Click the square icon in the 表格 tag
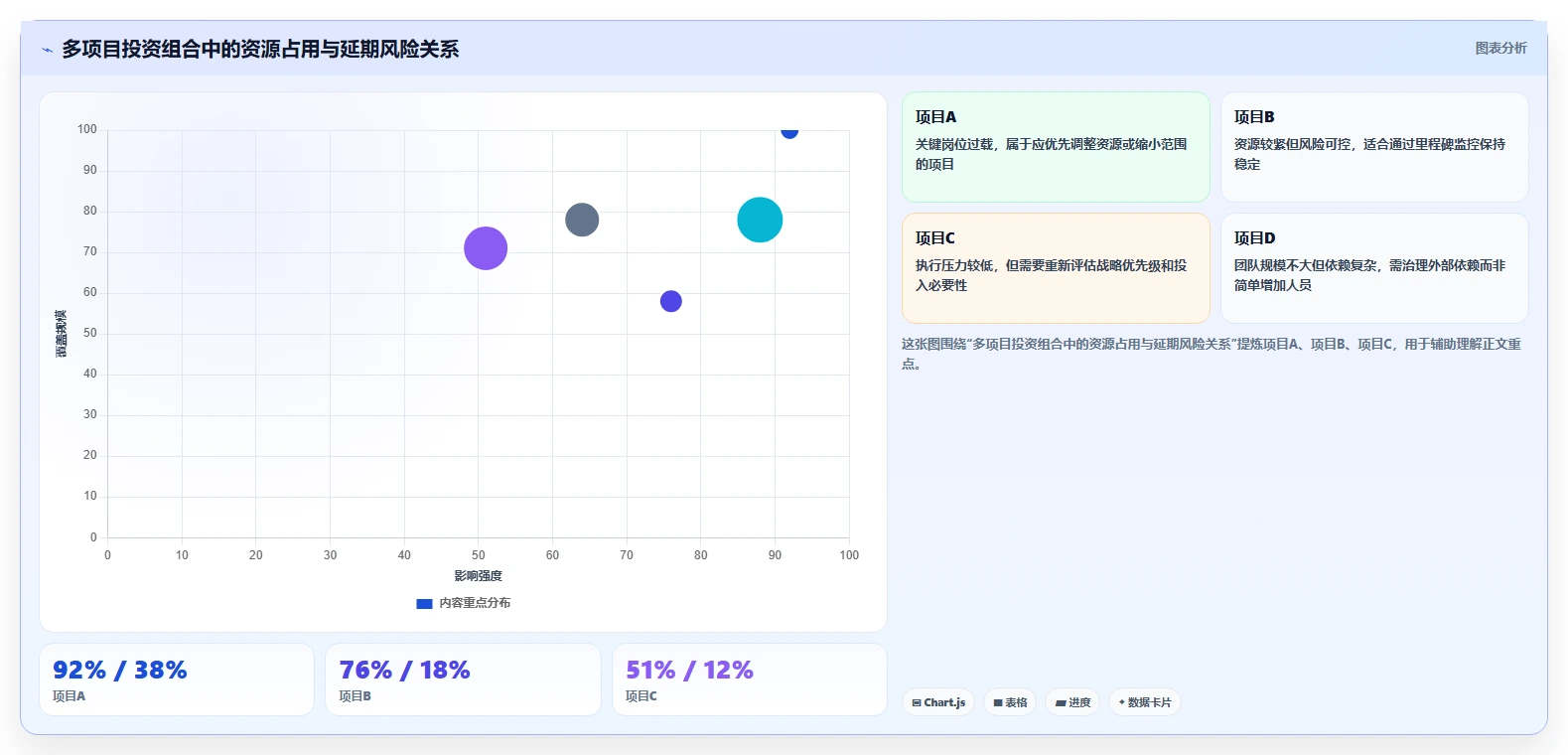Screen dimensions: 1568x755 [998, 702]
